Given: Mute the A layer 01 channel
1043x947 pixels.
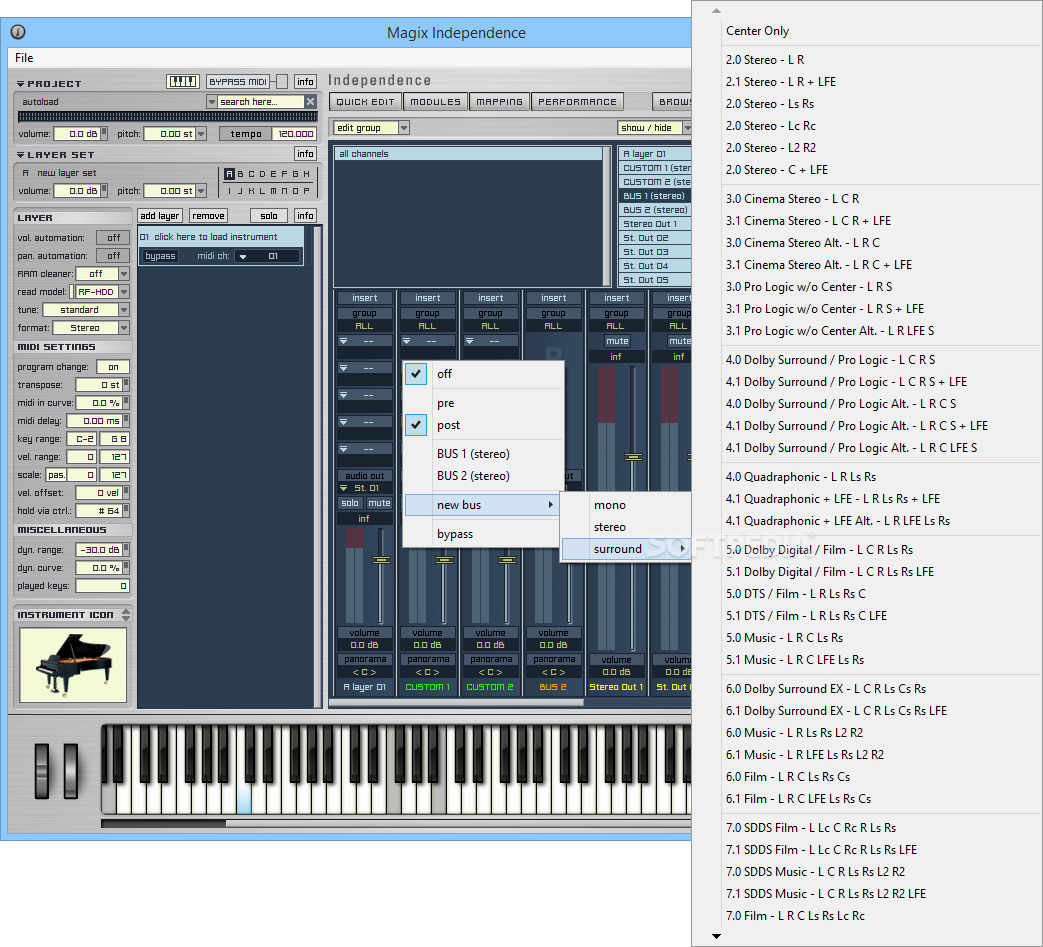Looking at the screenshot, I should point(378,503).
